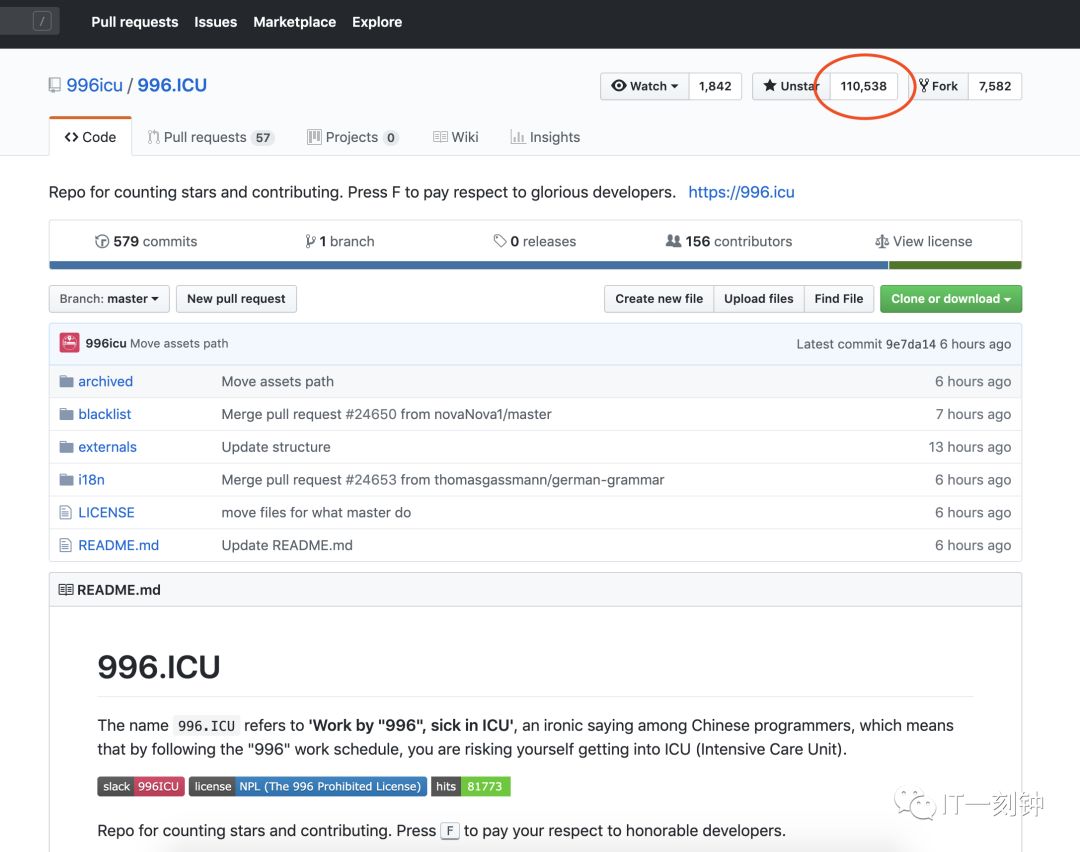The width and height of the screenshot is (1080, 852).
Task: Expand the Clone or download menu
Action: pyautogui.click(x=951, y=299)
